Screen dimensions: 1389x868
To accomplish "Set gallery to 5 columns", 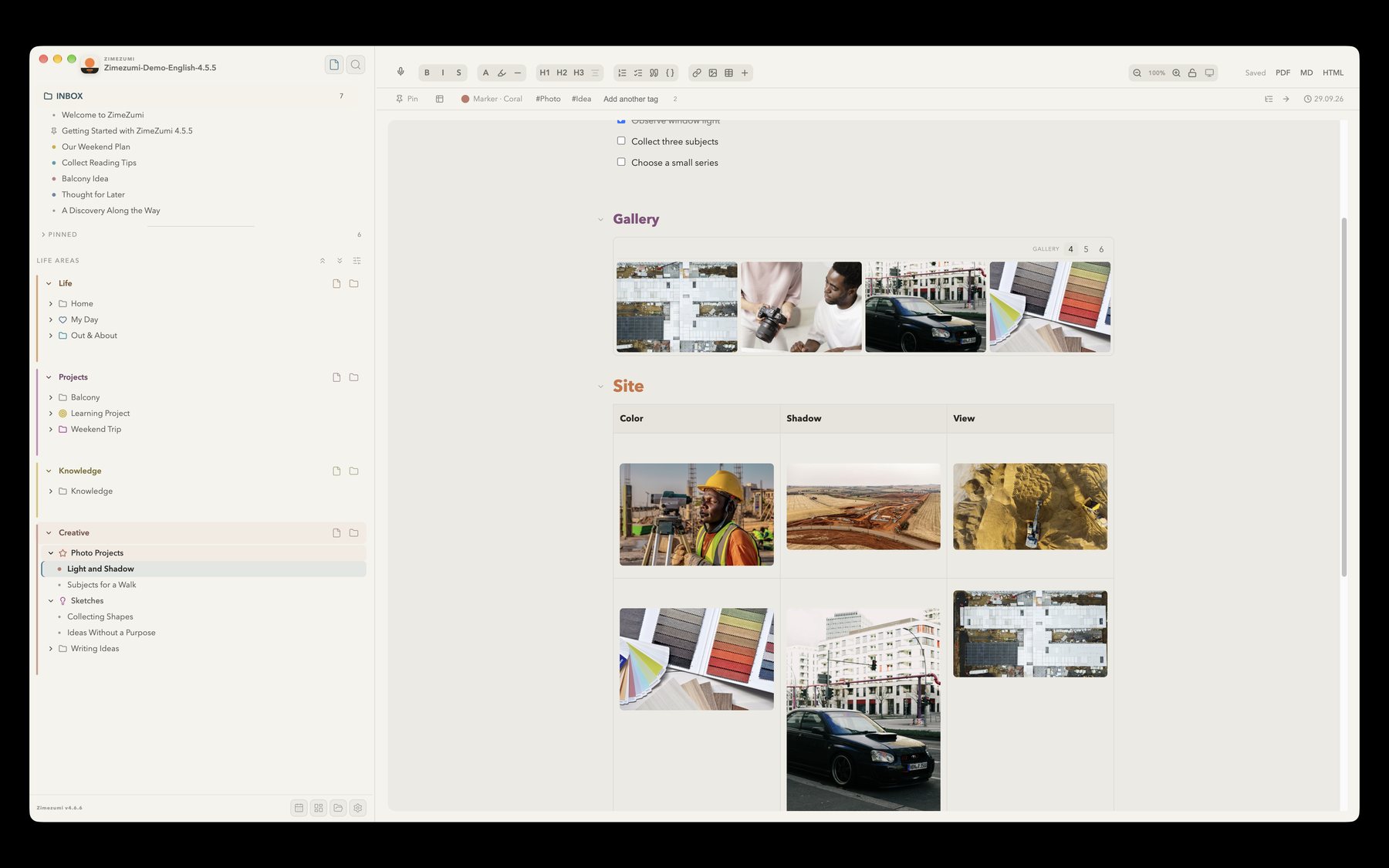I will [x=1086, y=249].
